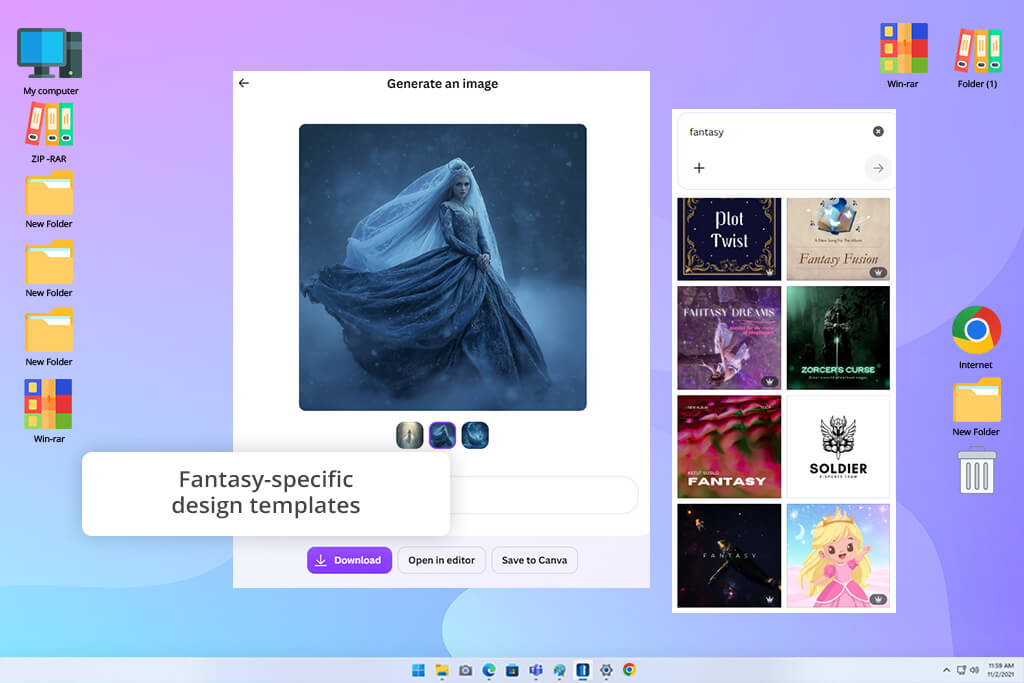Open the Recycle Bin on the desktop
The image size is (1024, 683).
[976, 470]
